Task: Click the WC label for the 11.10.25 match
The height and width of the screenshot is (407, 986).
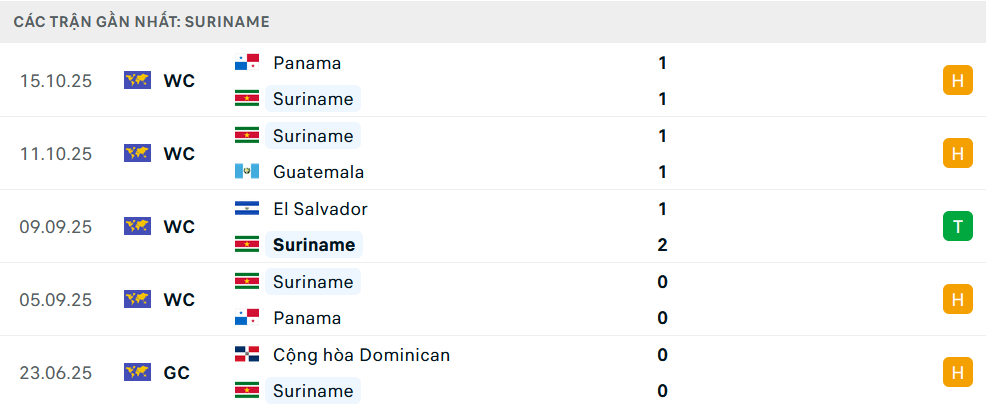Action: click(179, 154)
